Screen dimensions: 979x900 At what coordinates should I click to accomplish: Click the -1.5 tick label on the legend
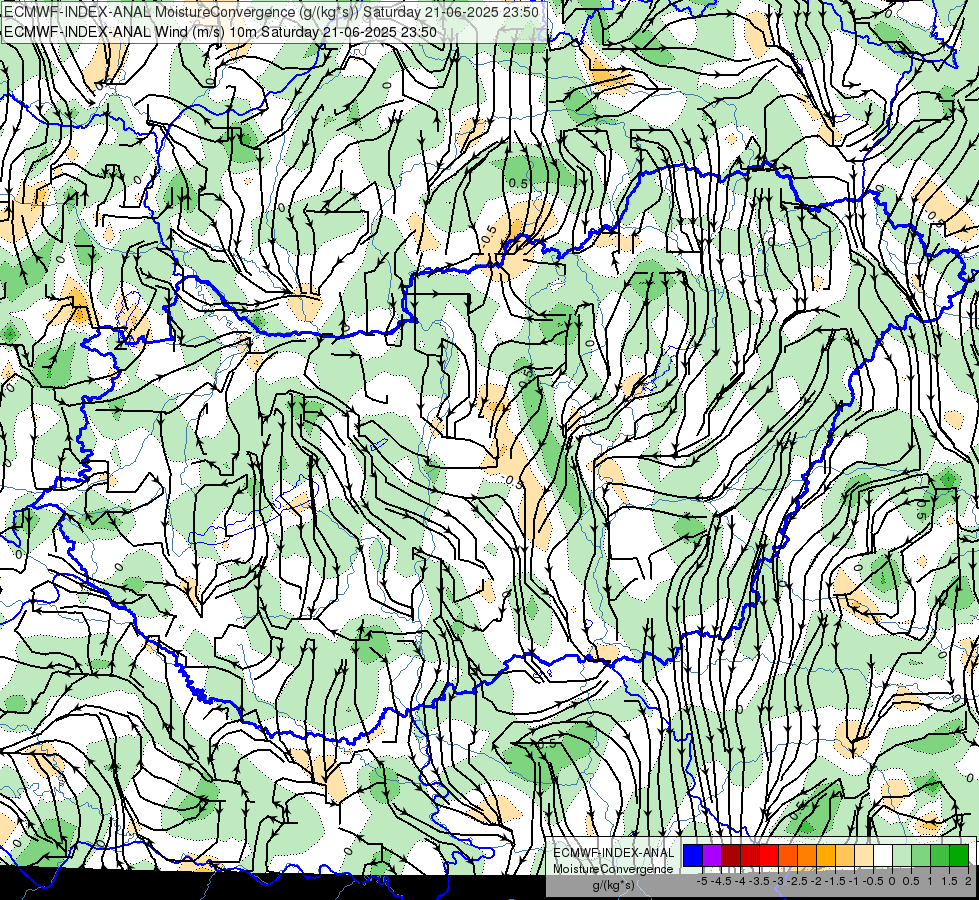[835, 881]
